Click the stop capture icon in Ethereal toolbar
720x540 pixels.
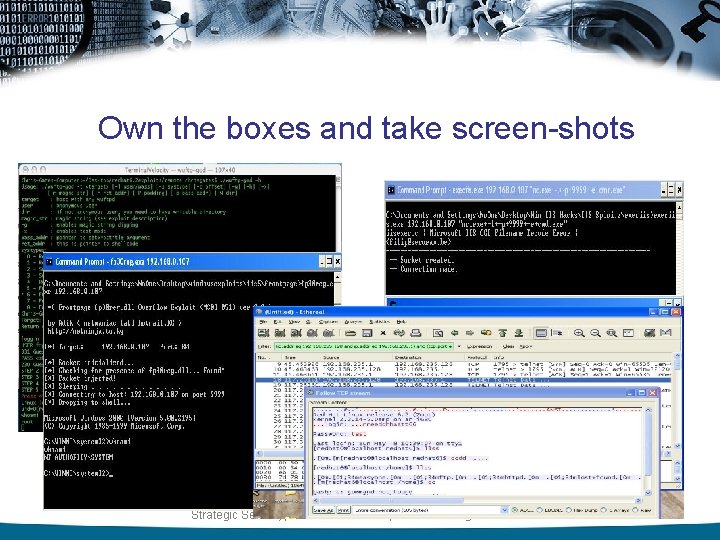pyautogui.click(x=312, y=333)
